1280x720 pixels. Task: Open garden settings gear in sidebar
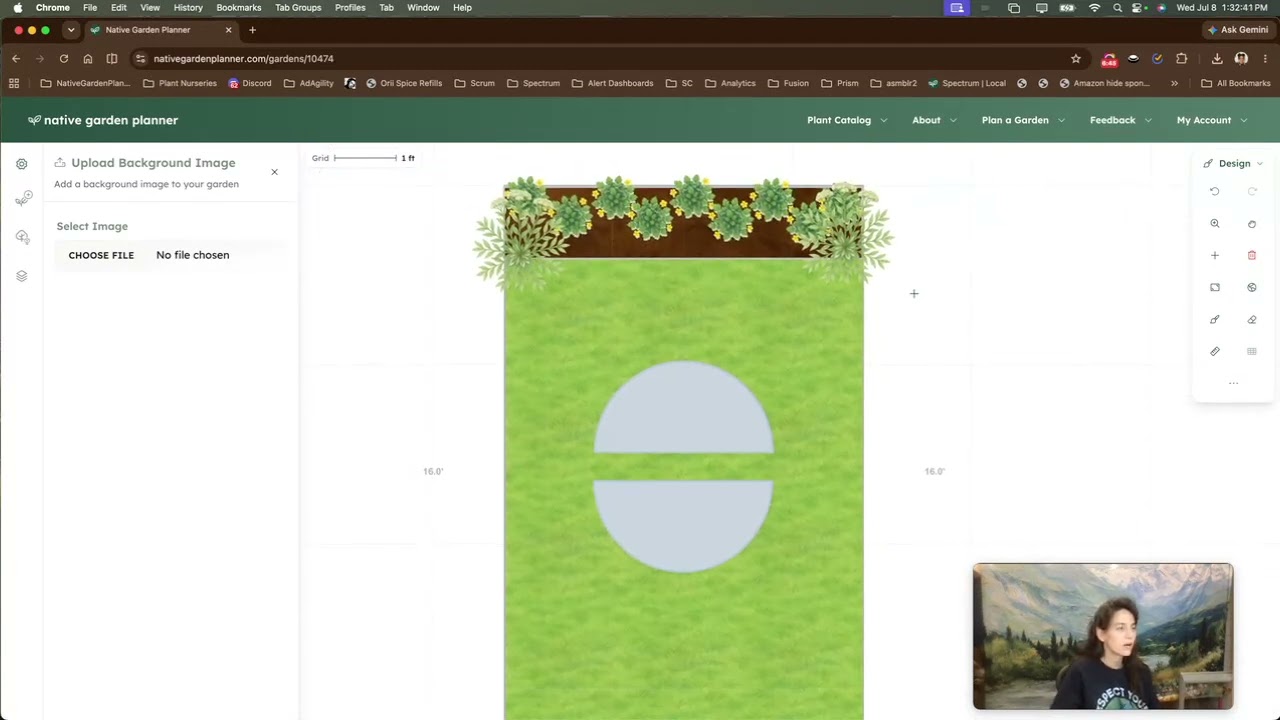[22, 164]
